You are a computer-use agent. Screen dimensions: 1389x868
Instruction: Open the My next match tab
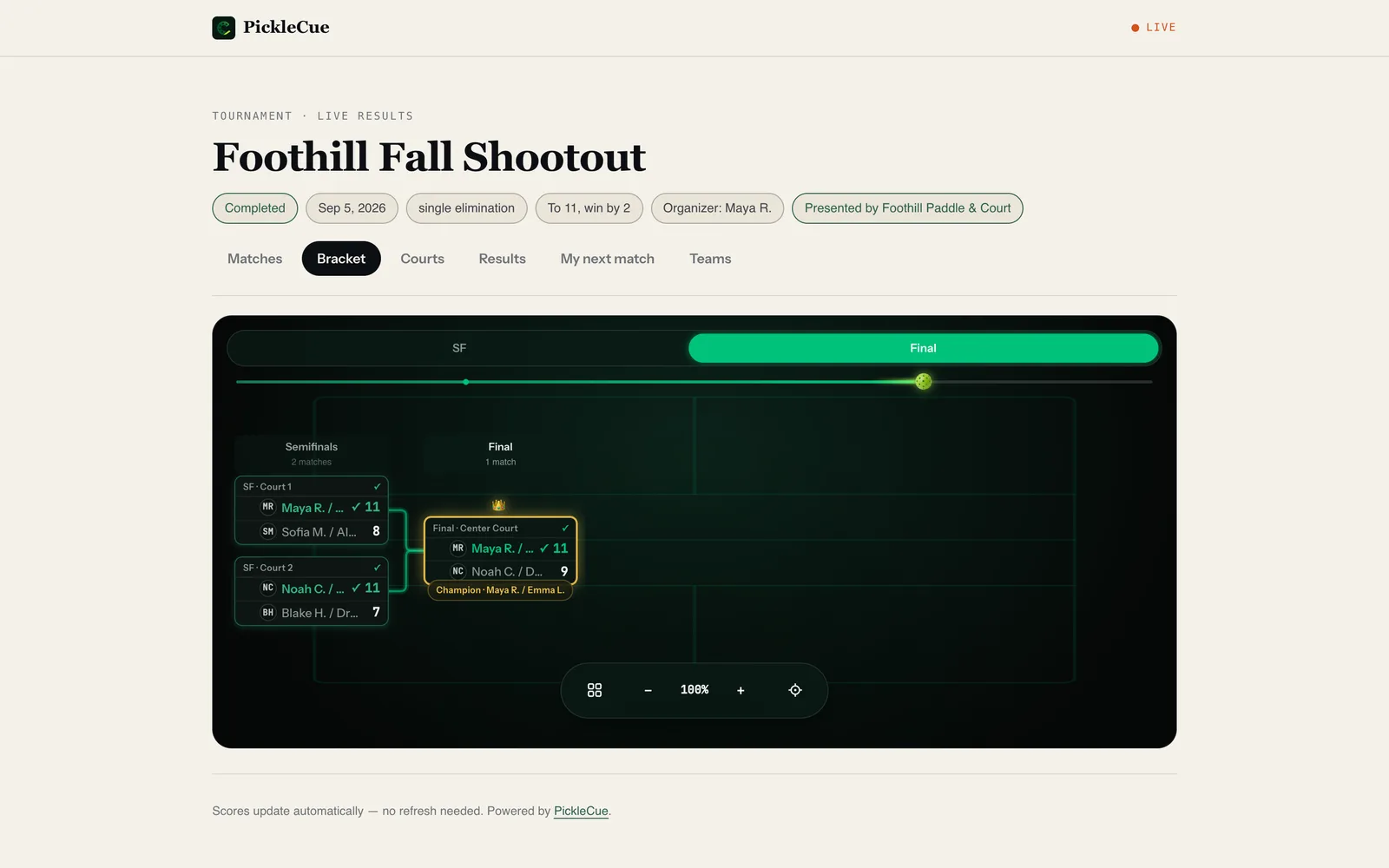(x=608, y=259)
